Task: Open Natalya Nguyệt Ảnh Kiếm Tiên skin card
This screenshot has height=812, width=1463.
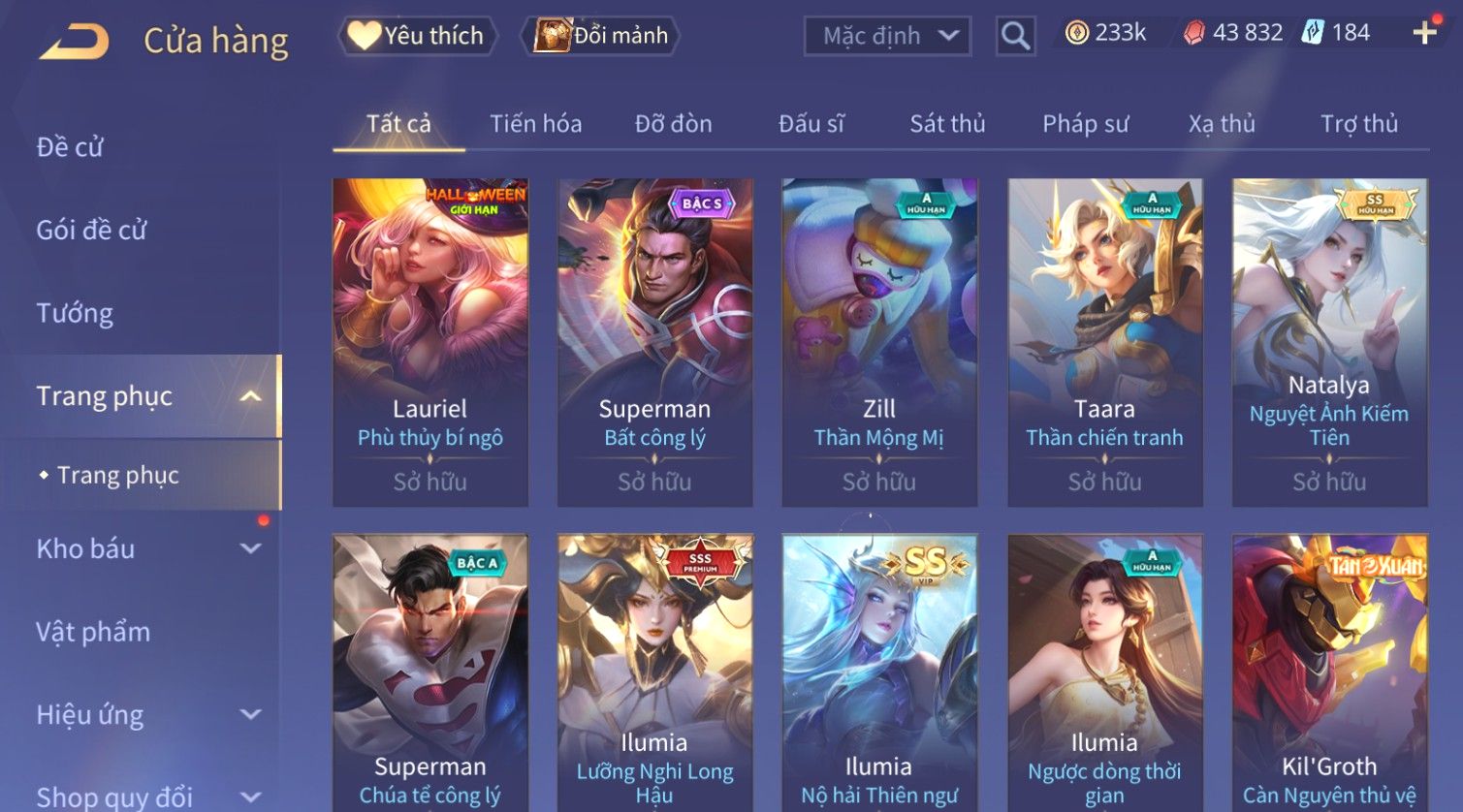Action: pyautogui.click(x=1329, y=342)
